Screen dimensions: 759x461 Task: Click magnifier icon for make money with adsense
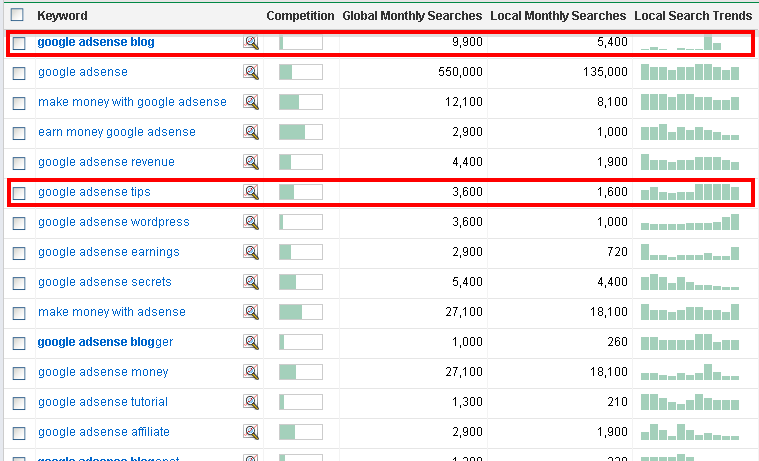click(x=251, y=312)
